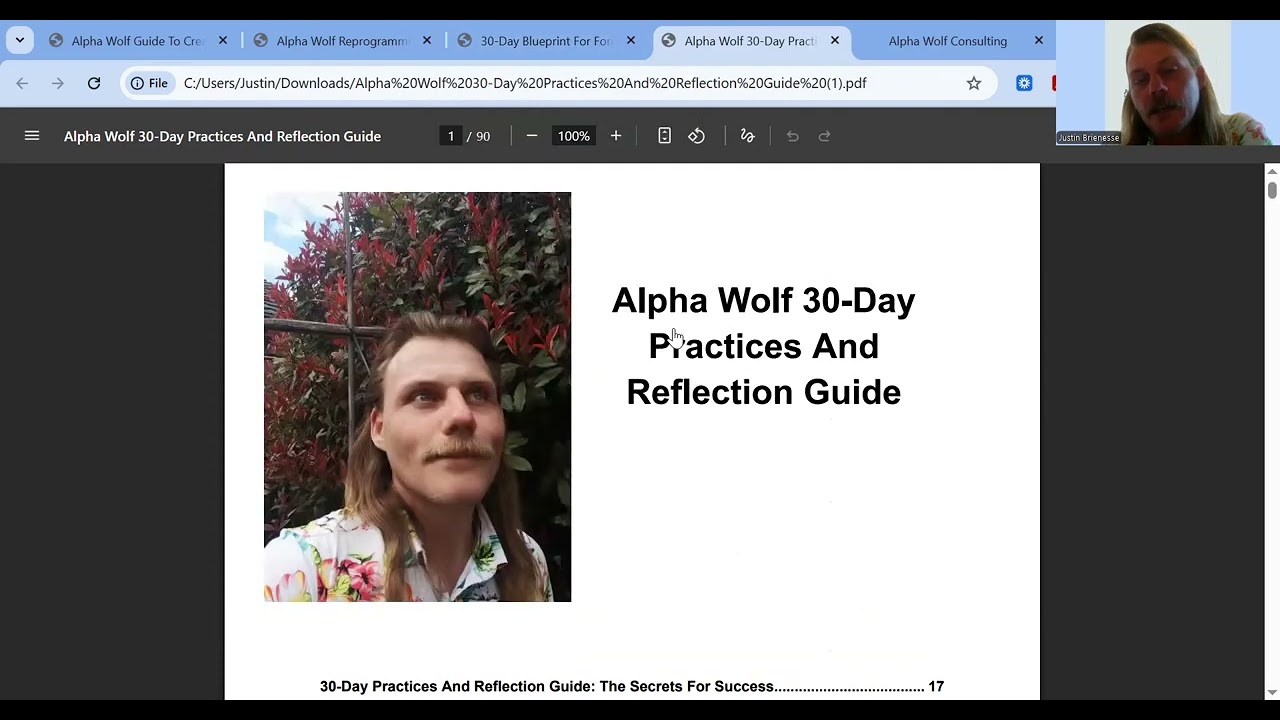
Task: Click the address bar file path
Action: tap(525, 83)
